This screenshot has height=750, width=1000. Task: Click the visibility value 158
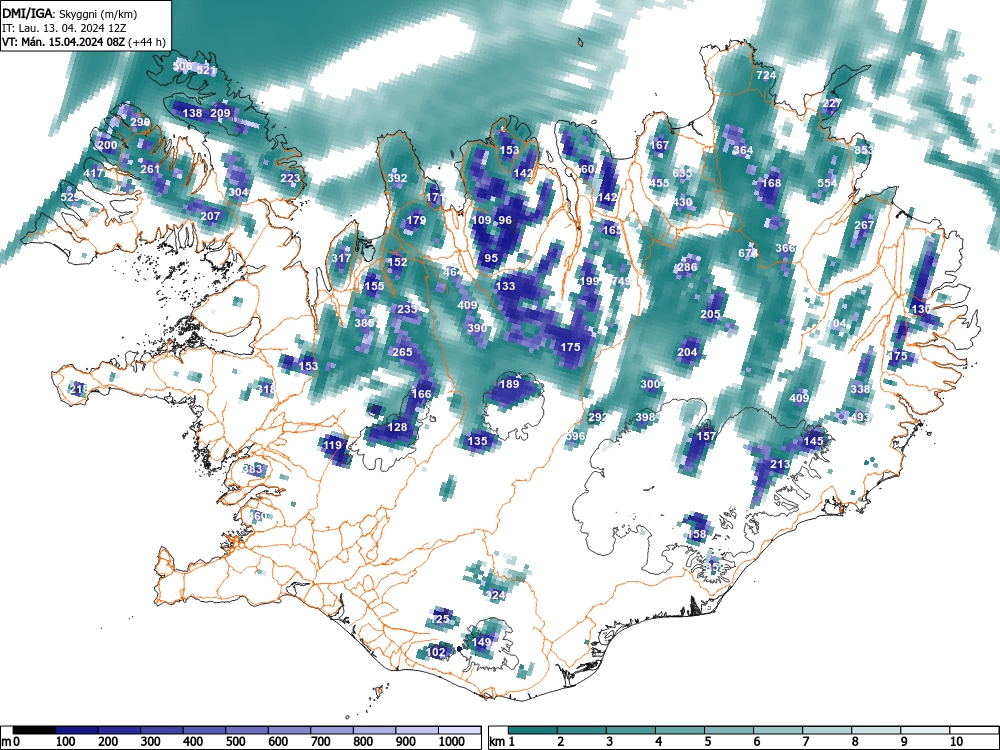pos(696,534)
